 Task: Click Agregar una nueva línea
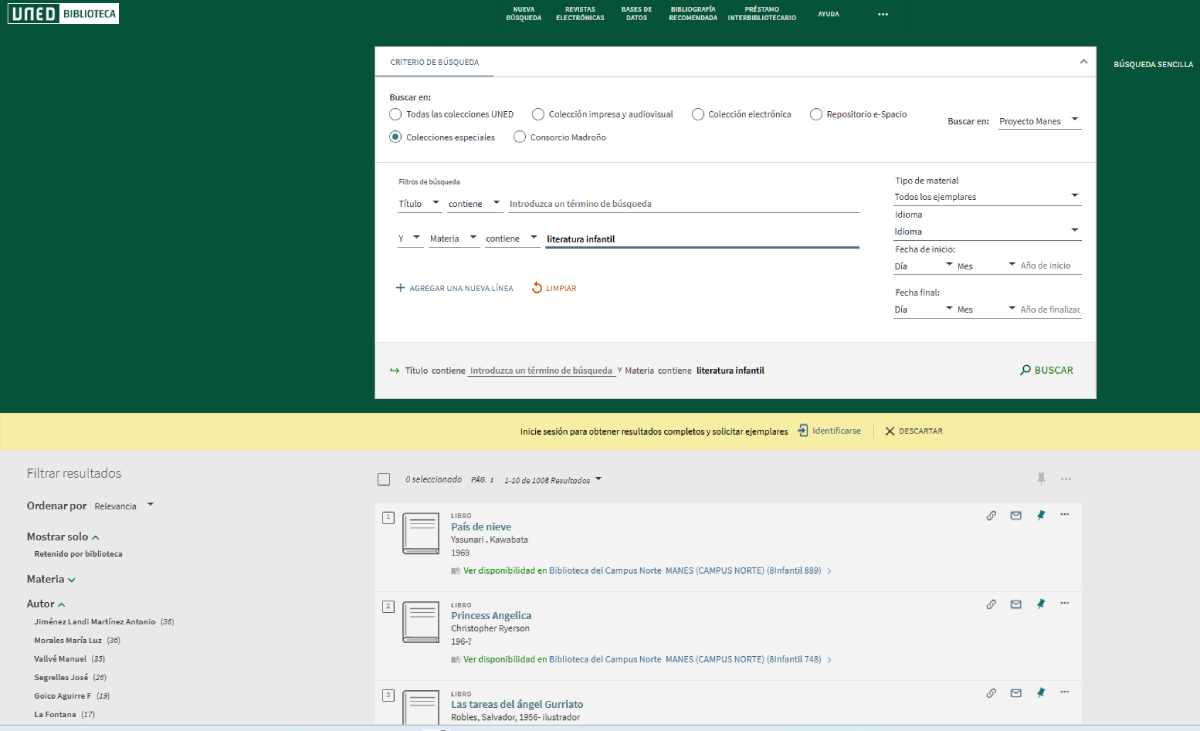(x=455, y=288)
